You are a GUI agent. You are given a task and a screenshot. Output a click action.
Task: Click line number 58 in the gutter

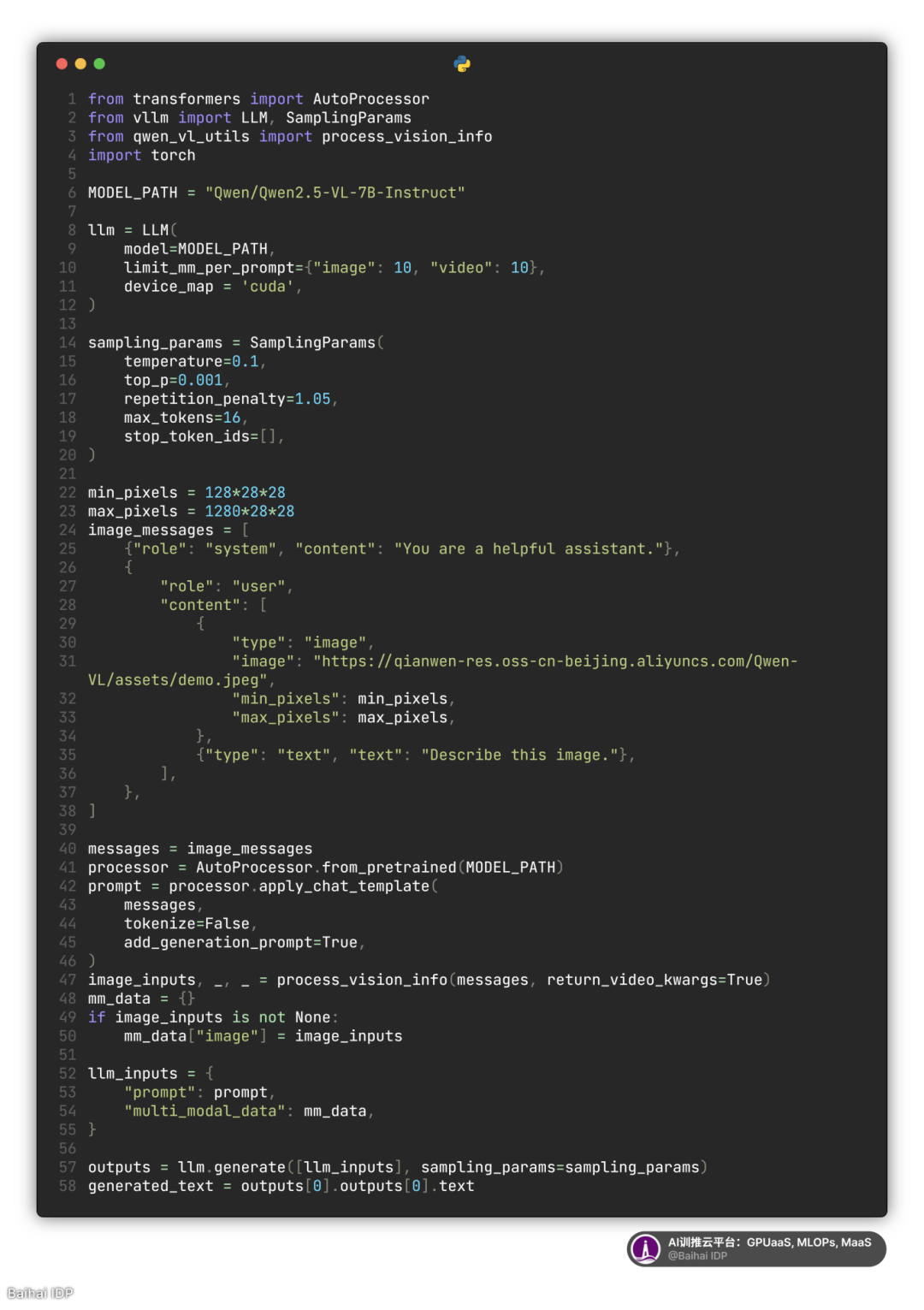pyautogui.click(x=68, y=1187)
